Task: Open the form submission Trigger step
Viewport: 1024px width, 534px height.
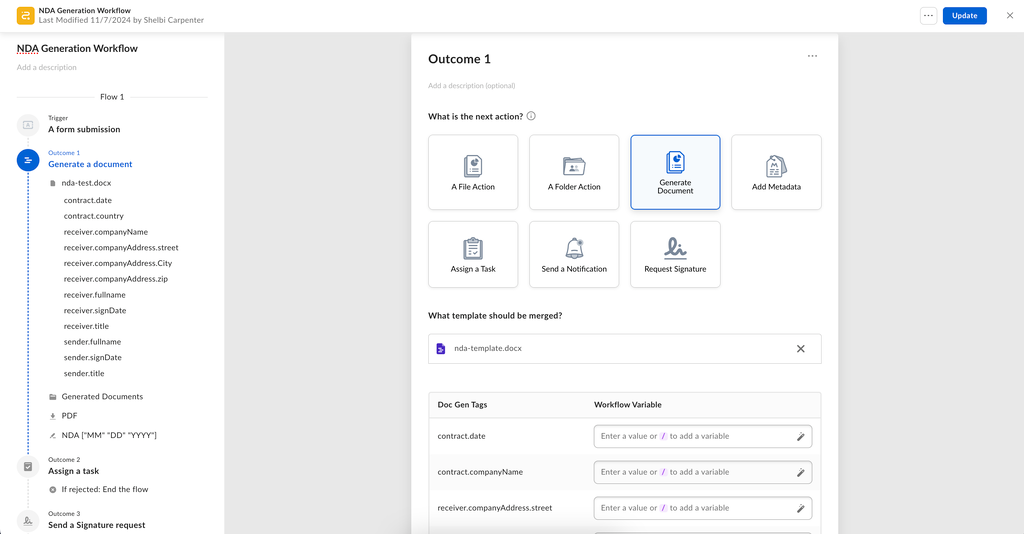Action: [x=84, y=129]
